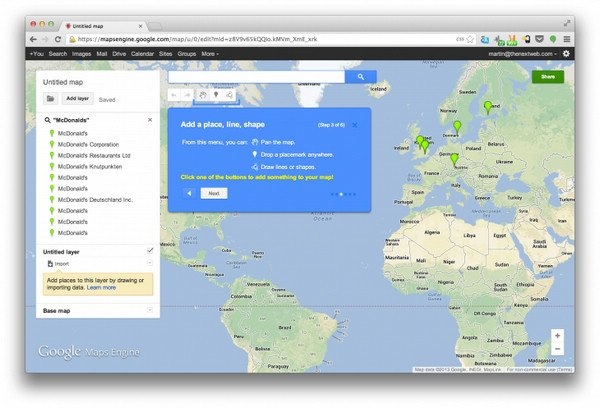Open Search in the Google bar
600x408 pixels.
pyautogui.click(x=58, y=54)
